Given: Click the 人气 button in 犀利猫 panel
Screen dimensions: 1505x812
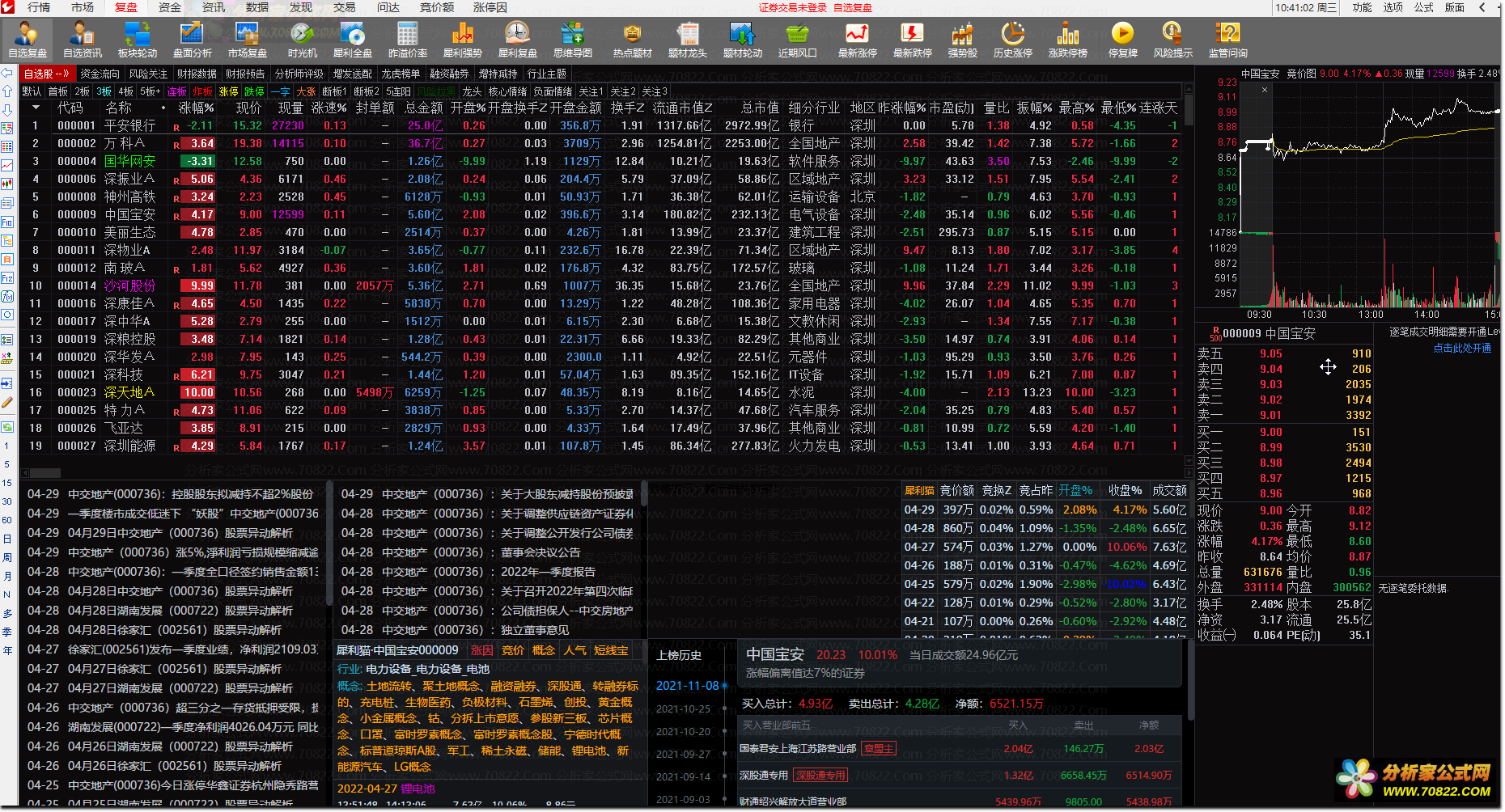Looking at the screenshot, I should [575, 650].
